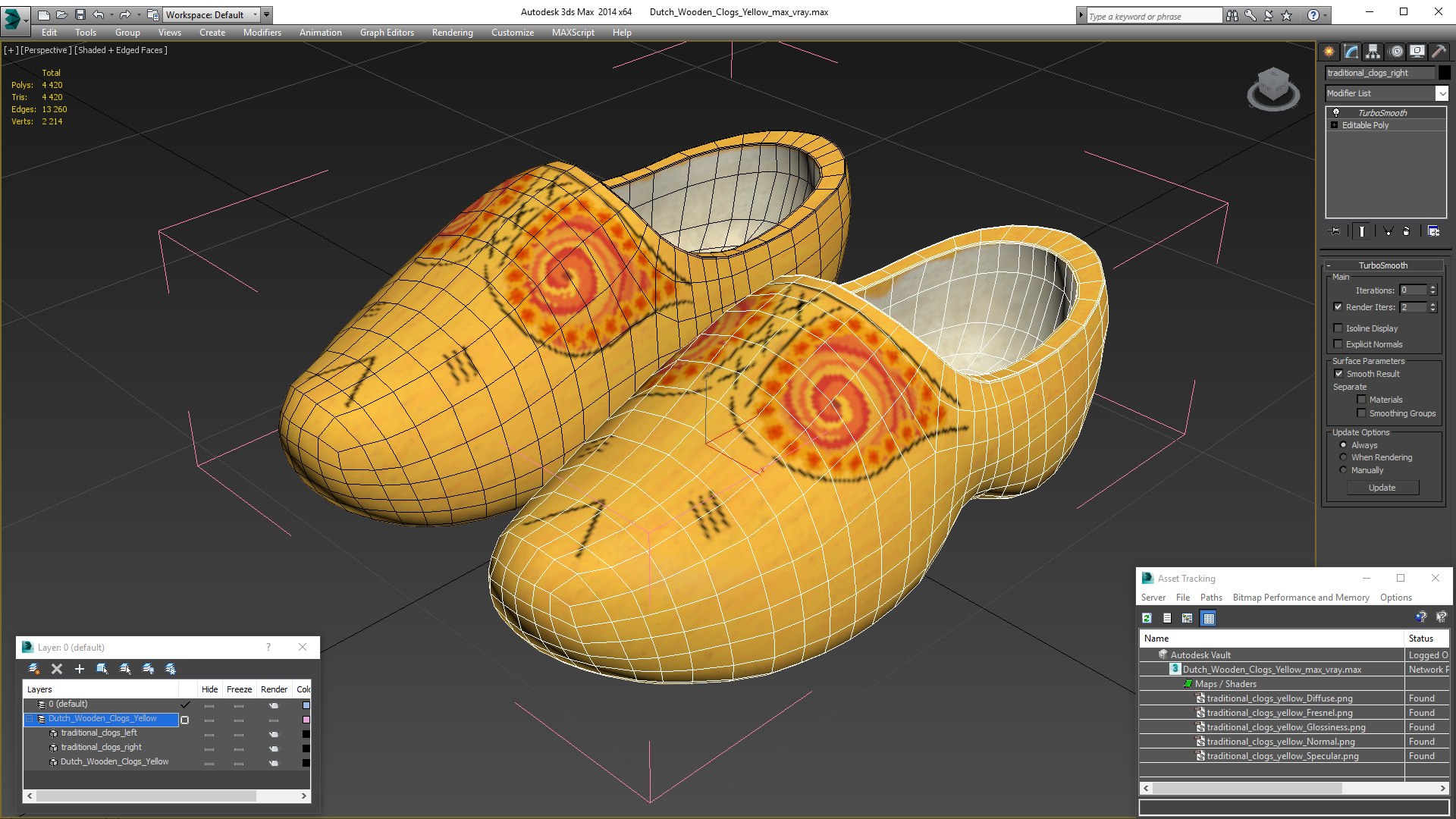Add selected objects to layer plus icon
Viewport: 1456px width, 819px height.
[79, 669]
